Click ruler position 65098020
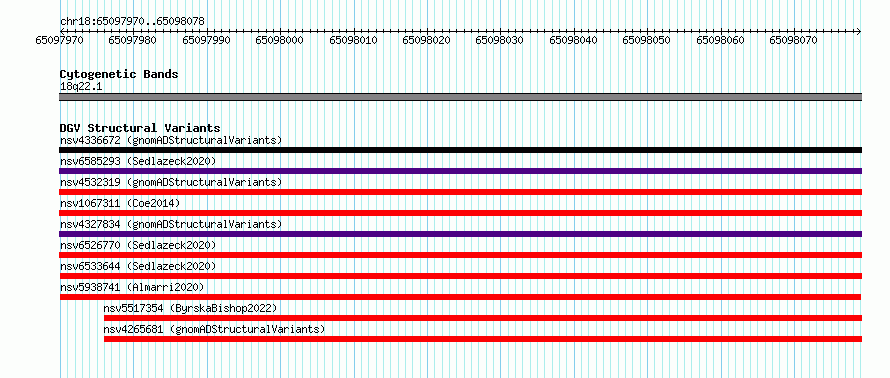 coord(426,40)
